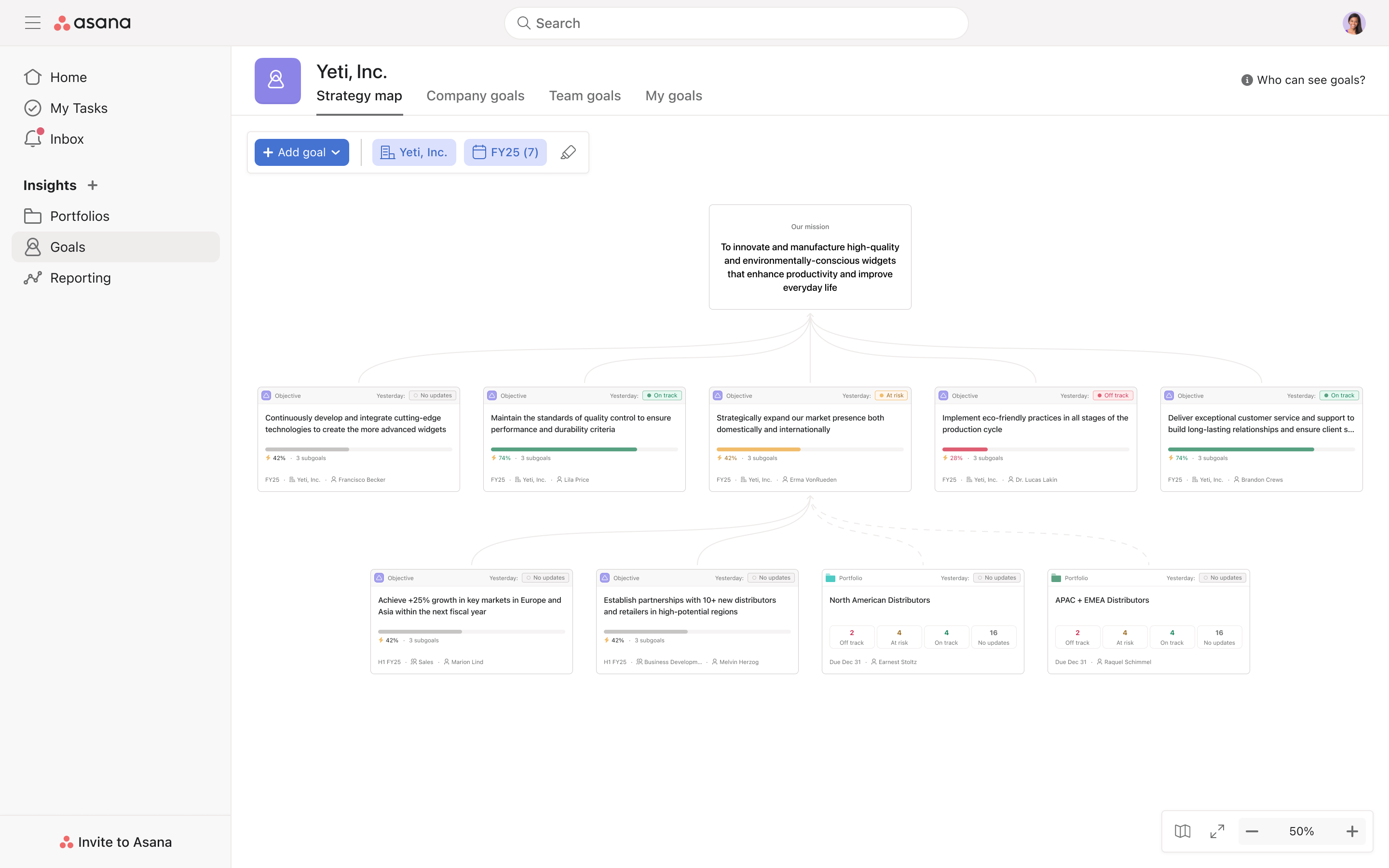Click the highlighter icon in goal toolbar

[568, 152]
